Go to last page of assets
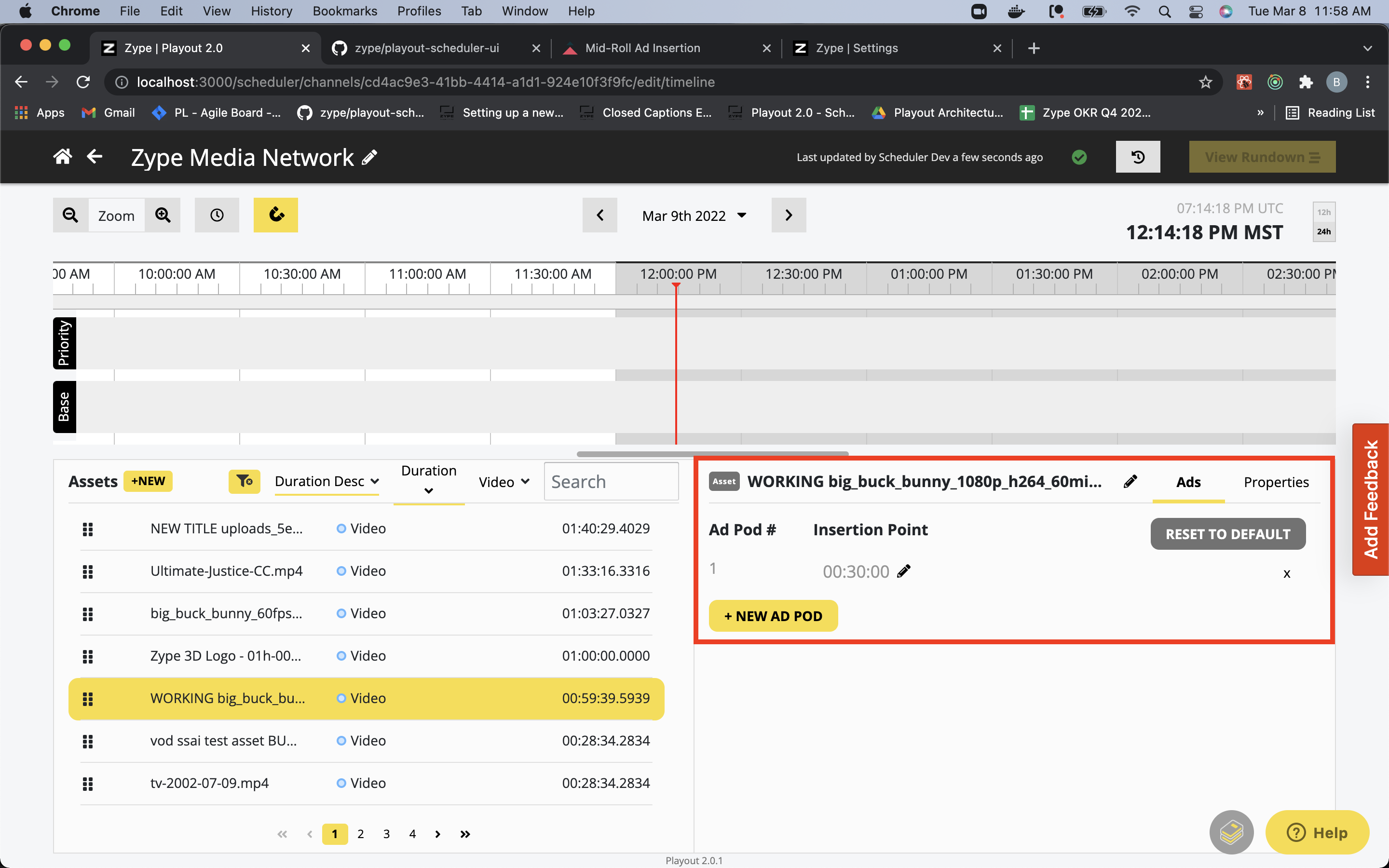Screen dimensions: 1389x868 (465, 834)
